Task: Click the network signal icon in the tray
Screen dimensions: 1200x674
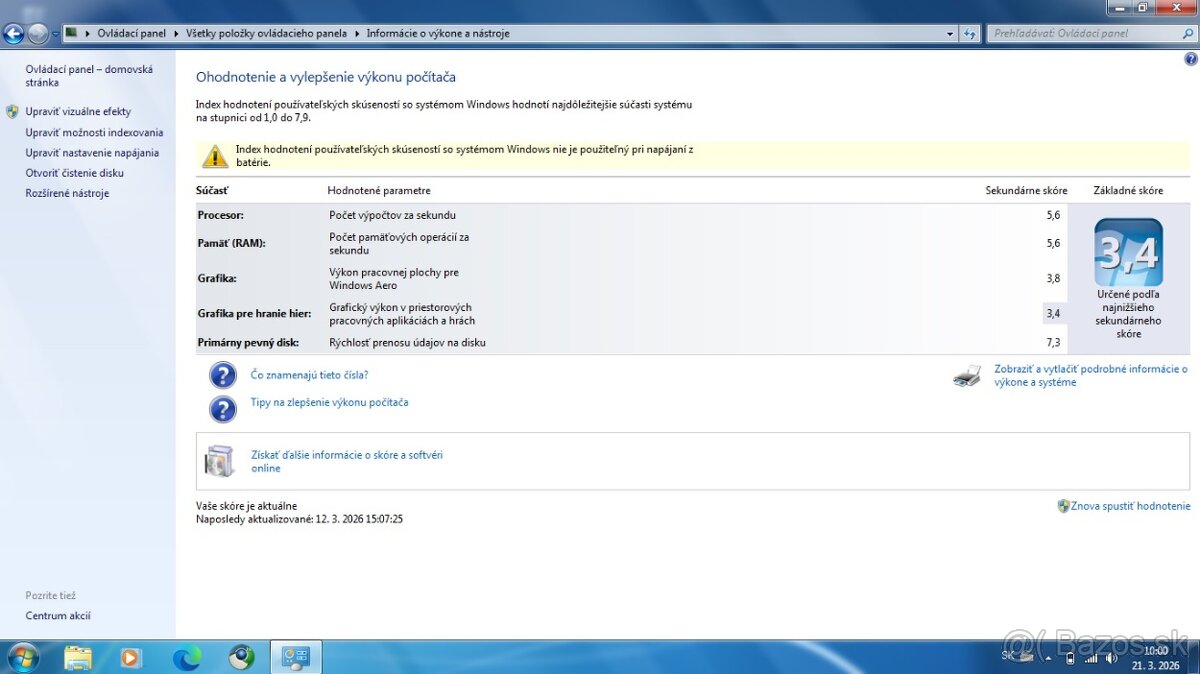Action: (1092, 658)
